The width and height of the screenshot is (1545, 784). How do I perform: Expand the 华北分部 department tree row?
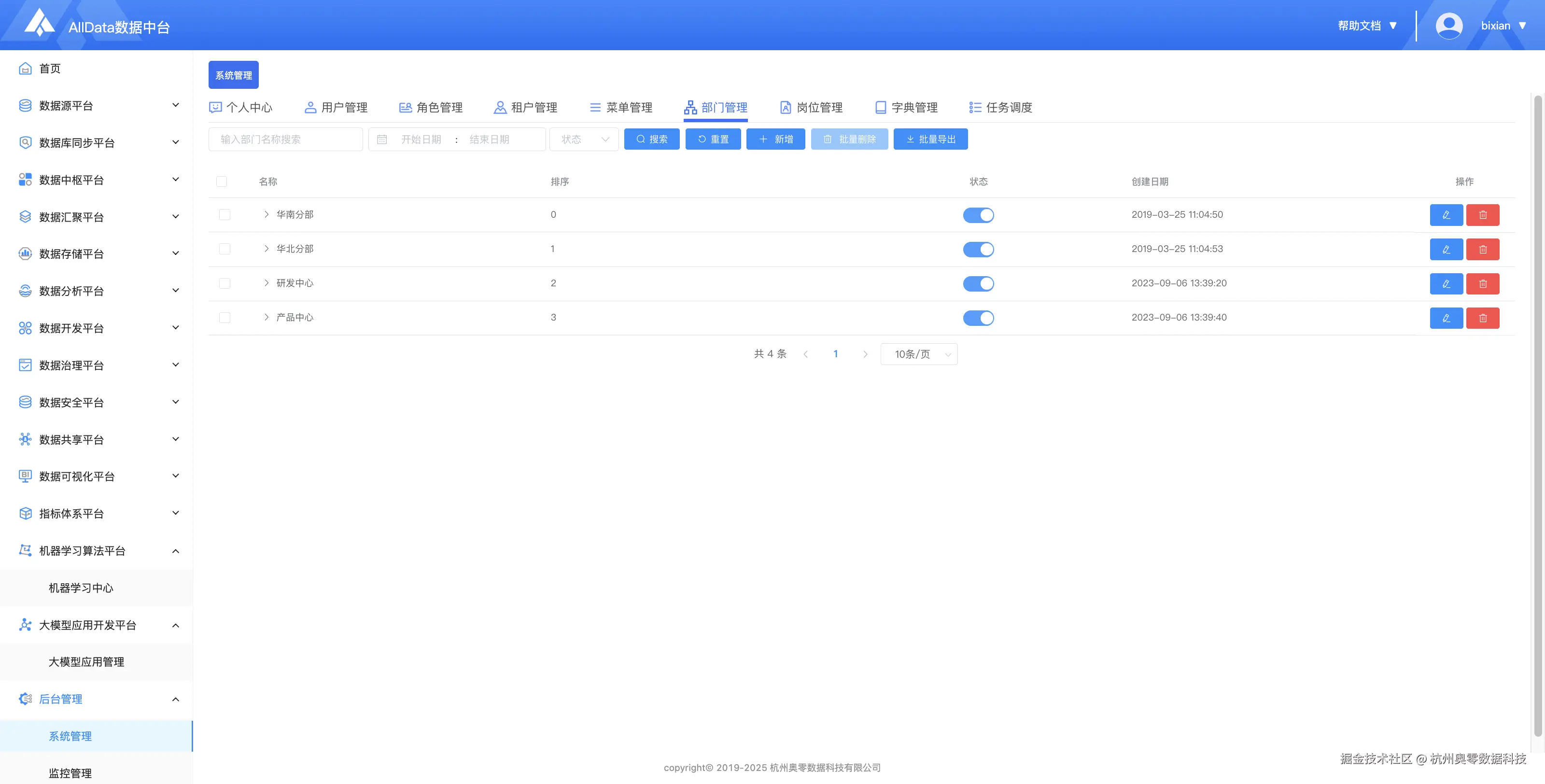click(267, 249)
